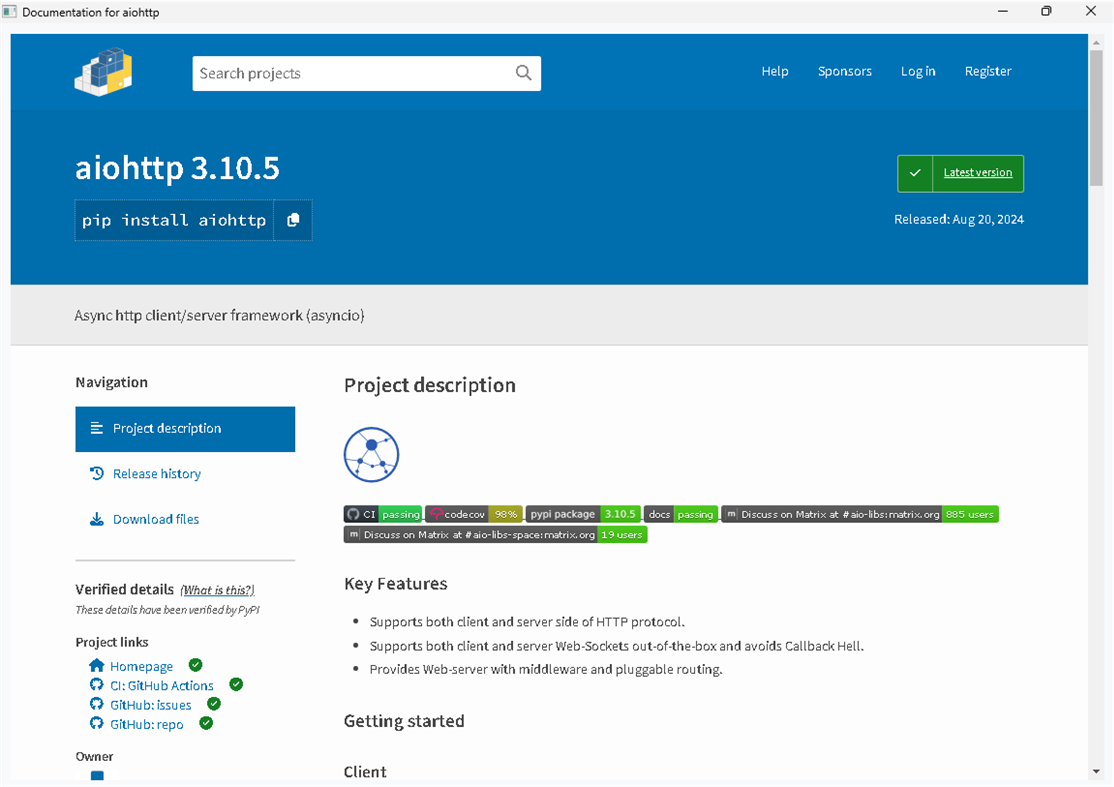This screenshot has width=1114, height=787.
Task: Click the codecov 98% badge
Action: coord(475,514)
